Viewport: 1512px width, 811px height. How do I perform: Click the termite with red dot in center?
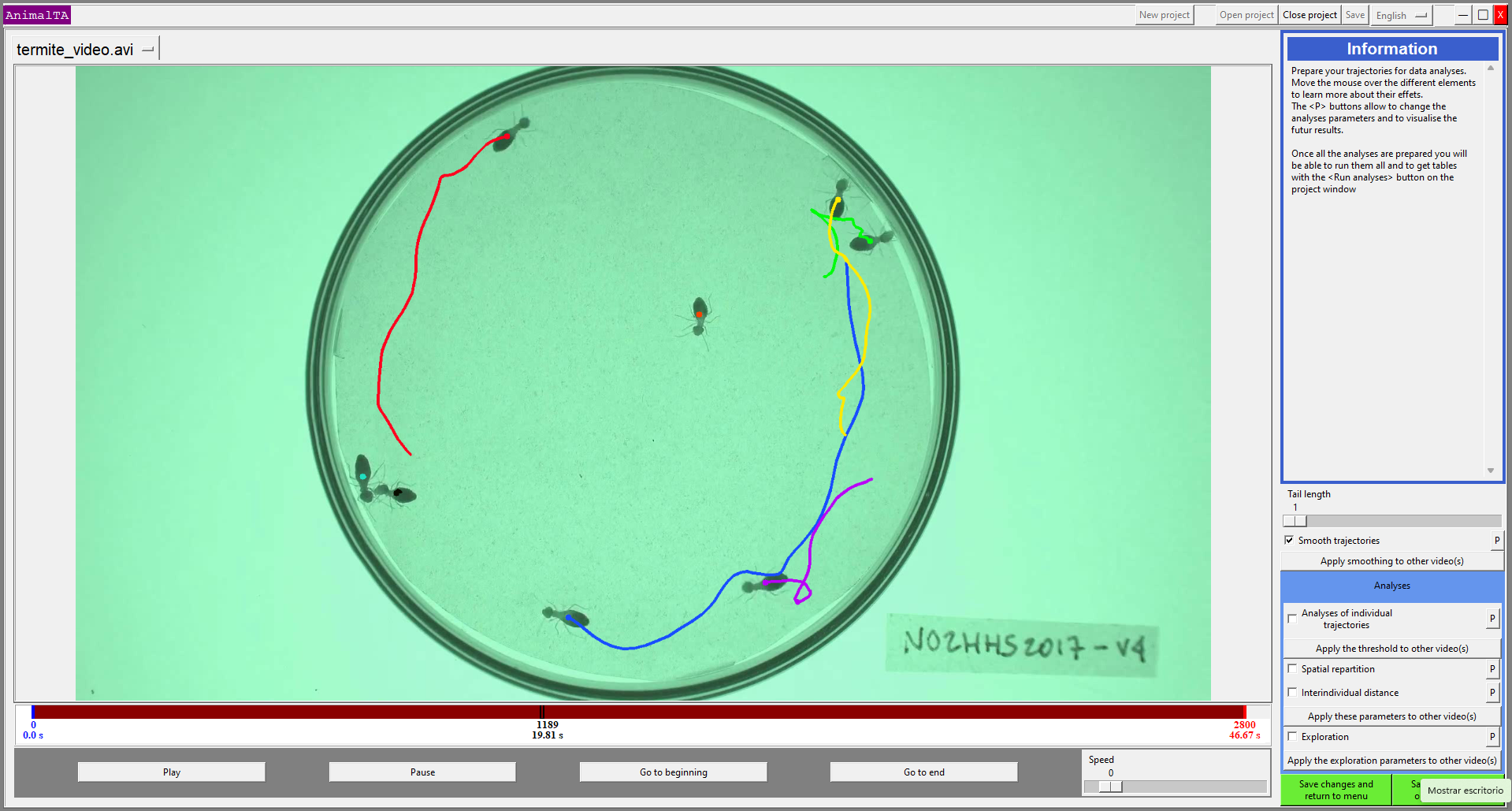[x=699, y=316]
